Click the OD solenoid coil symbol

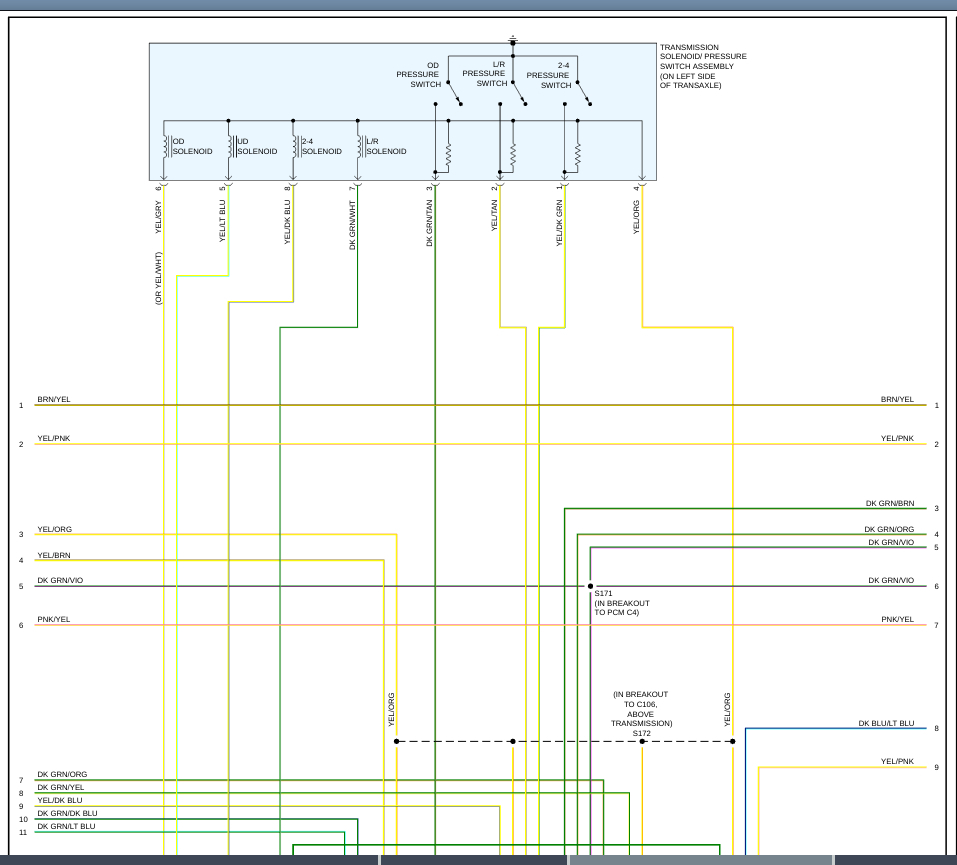point(166,147)
